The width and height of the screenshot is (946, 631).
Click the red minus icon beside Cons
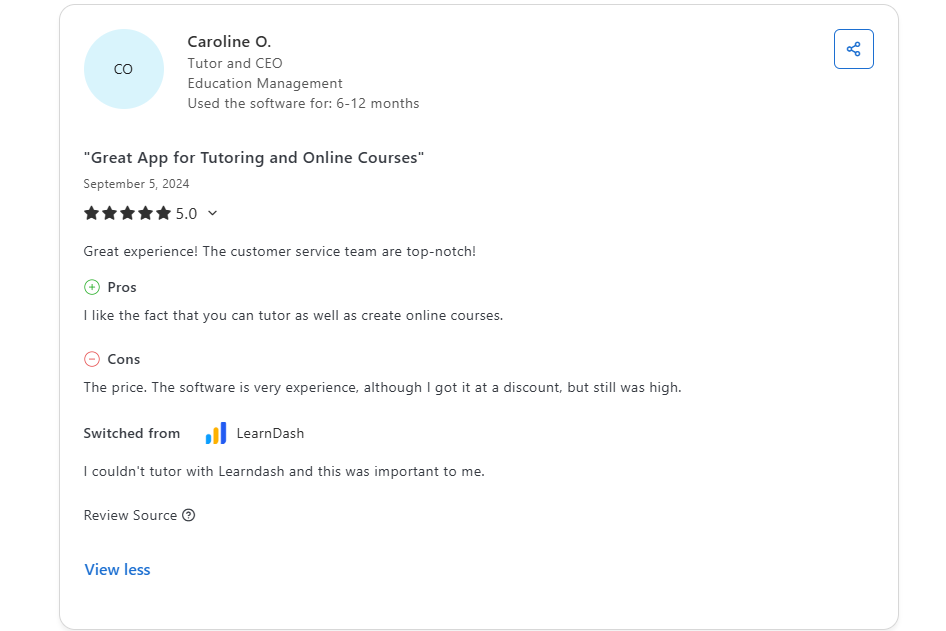pyautogui.click(x=92, y=359)
